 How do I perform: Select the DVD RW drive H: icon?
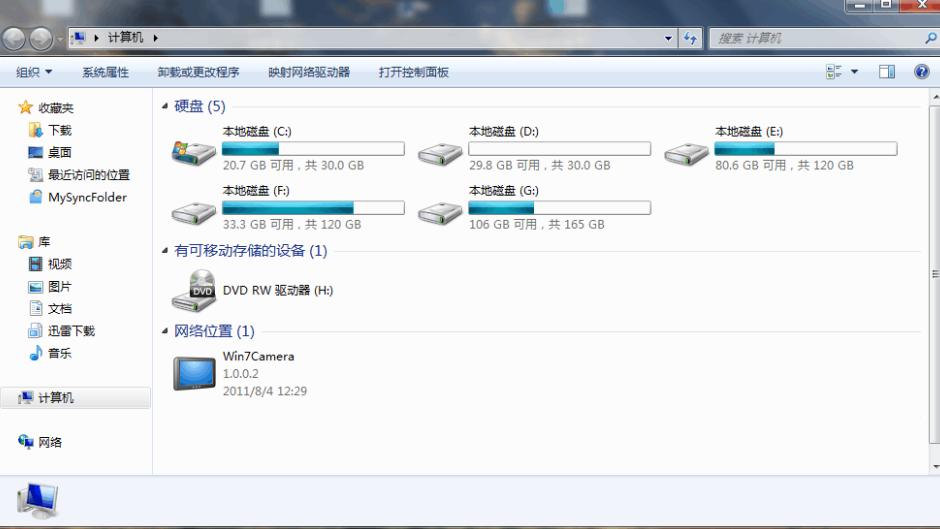194,290
